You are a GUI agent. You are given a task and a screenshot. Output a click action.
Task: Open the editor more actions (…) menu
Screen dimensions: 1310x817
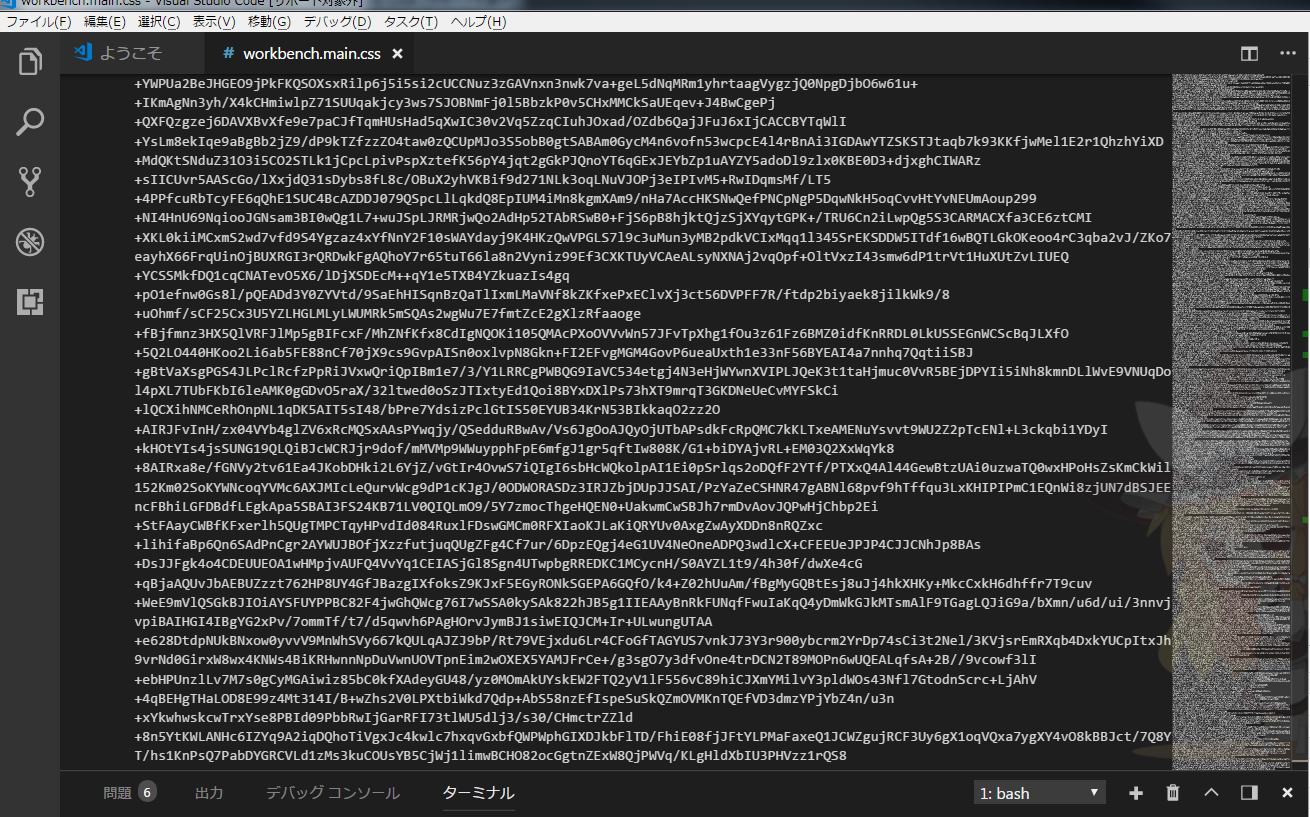1287,54
